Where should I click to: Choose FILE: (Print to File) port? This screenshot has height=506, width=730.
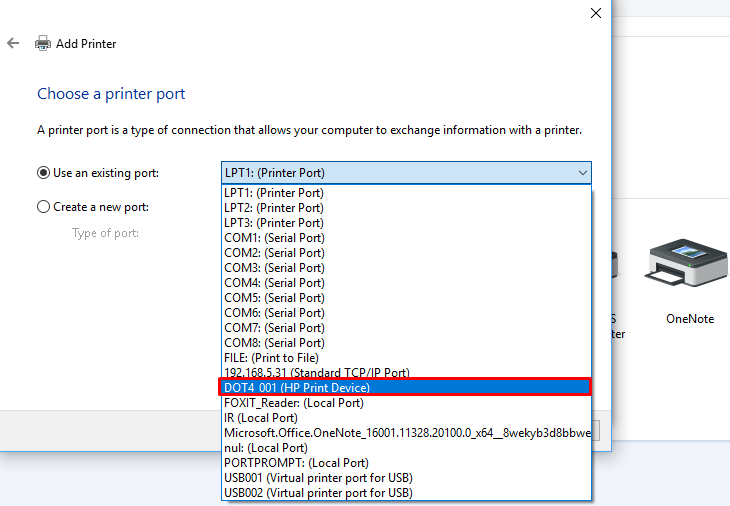point(272,358)
